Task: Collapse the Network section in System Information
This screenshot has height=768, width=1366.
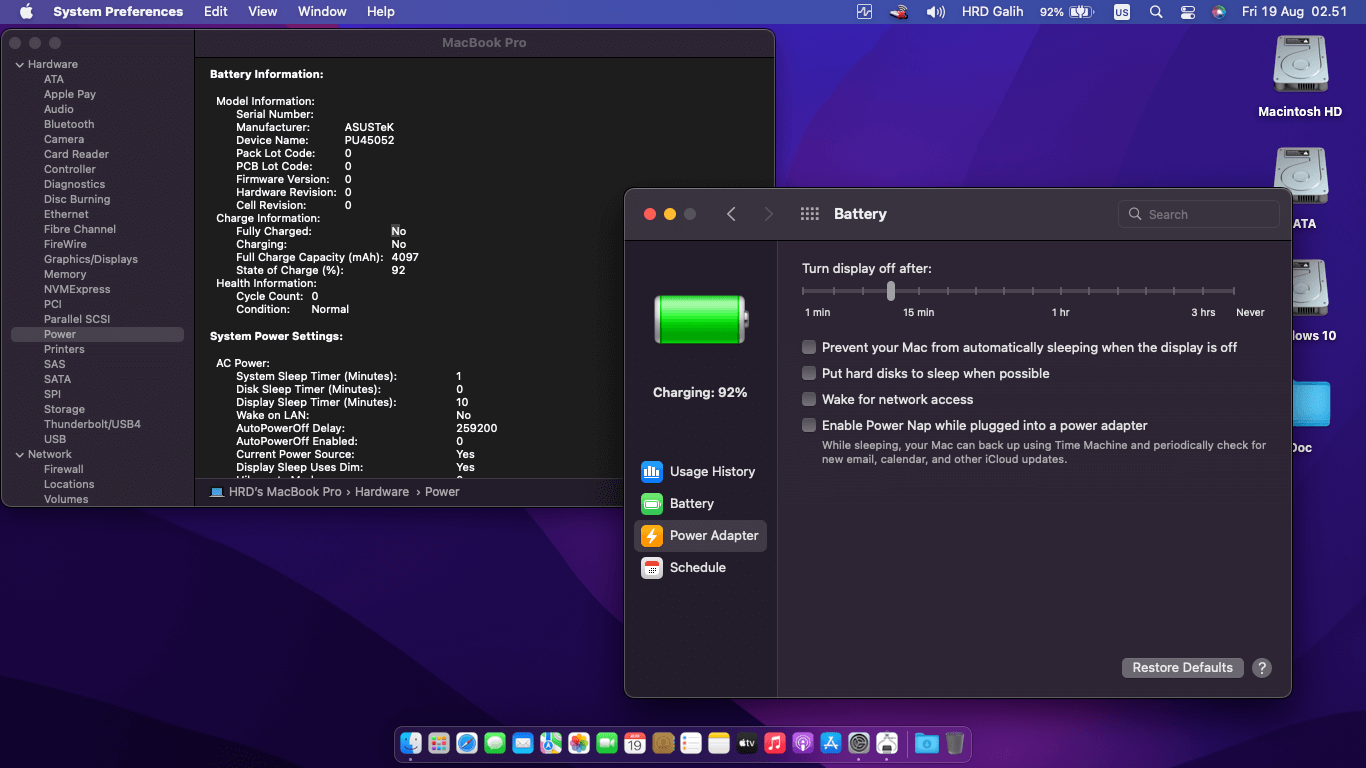Action: click(x=18, y=454)
